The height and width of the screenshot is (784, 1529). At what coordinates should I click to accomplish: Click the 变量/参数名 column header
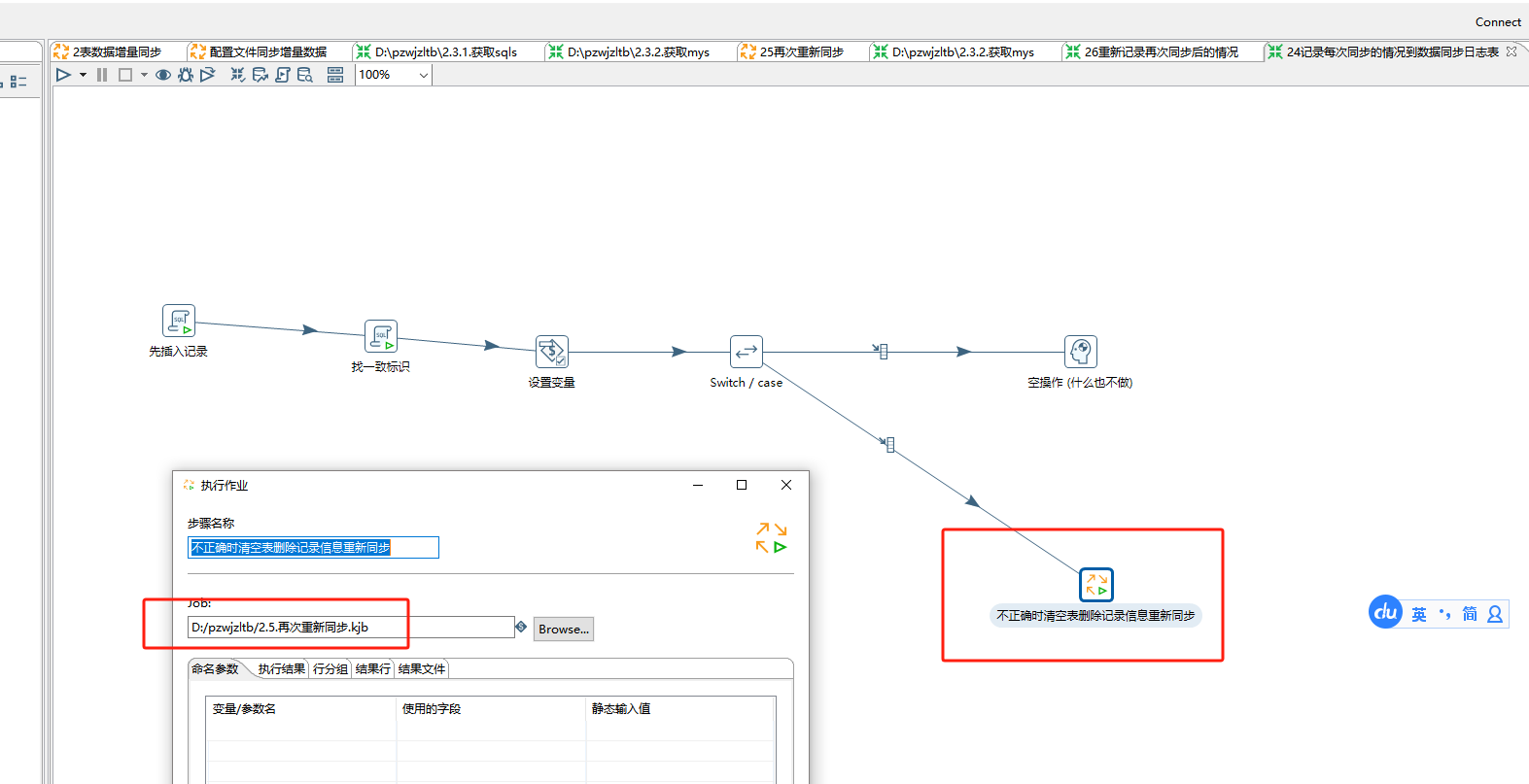point(301,709)
